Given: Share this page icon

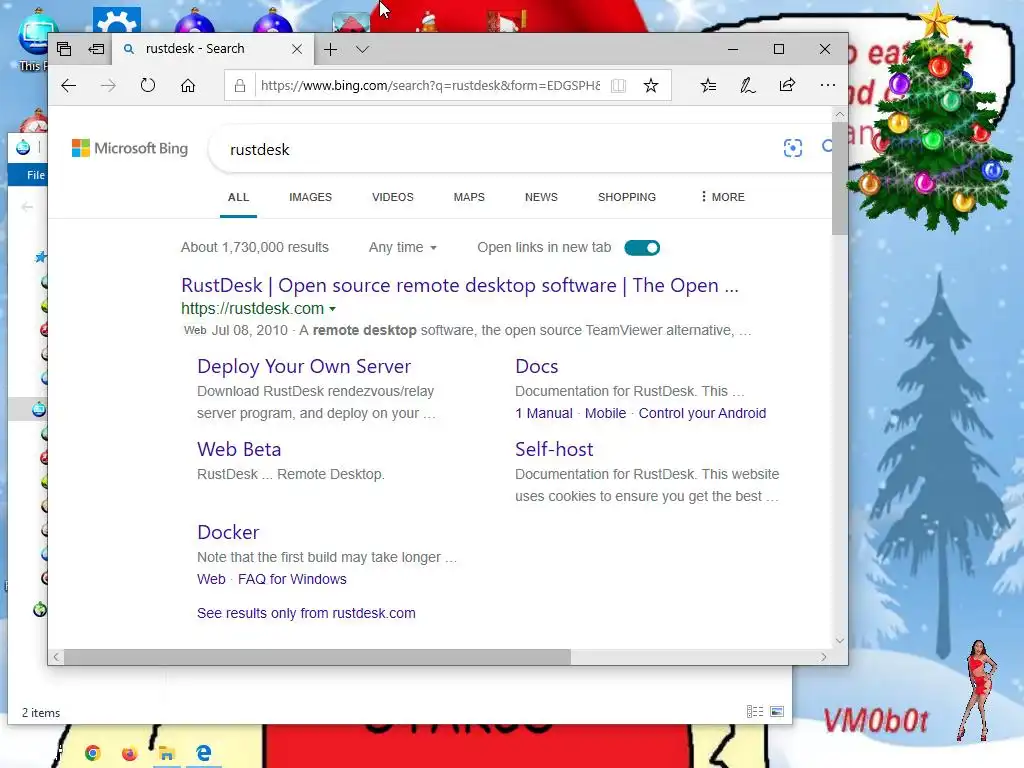Looking at the screenshot, I should click(x=788, y=86).
